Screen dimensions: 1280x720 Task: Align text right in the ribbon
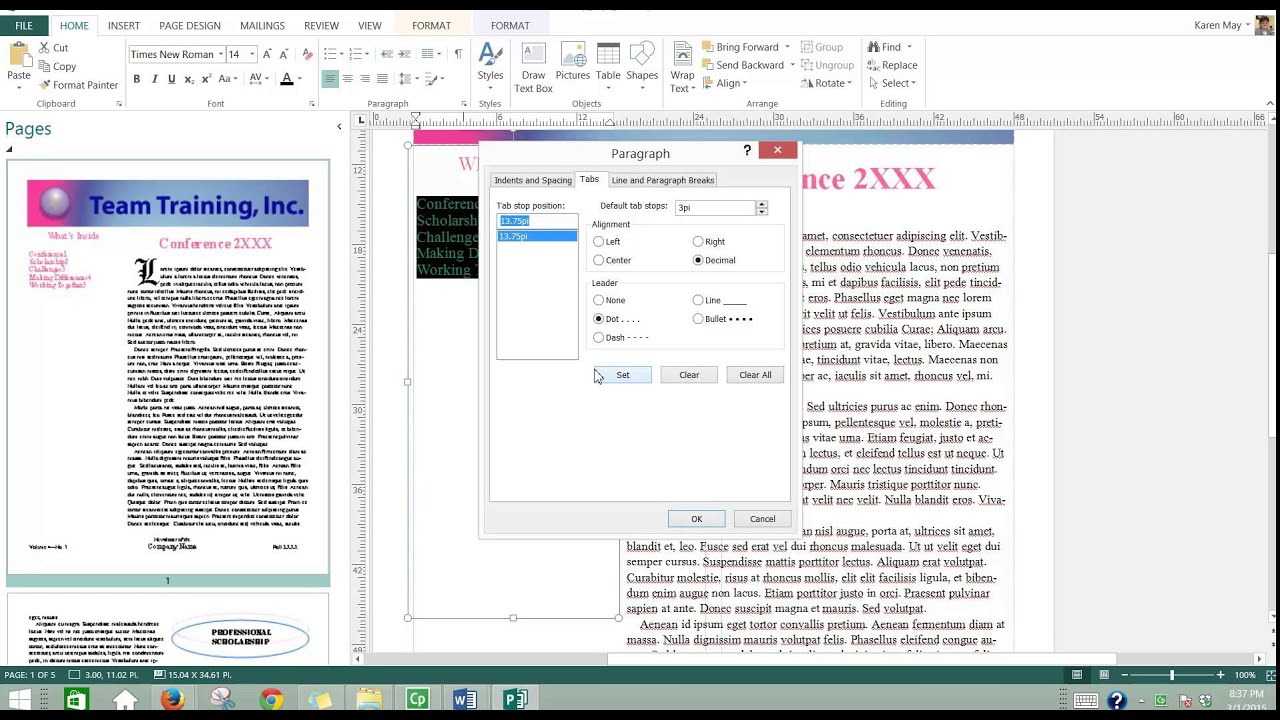click(x=365, y=79)
